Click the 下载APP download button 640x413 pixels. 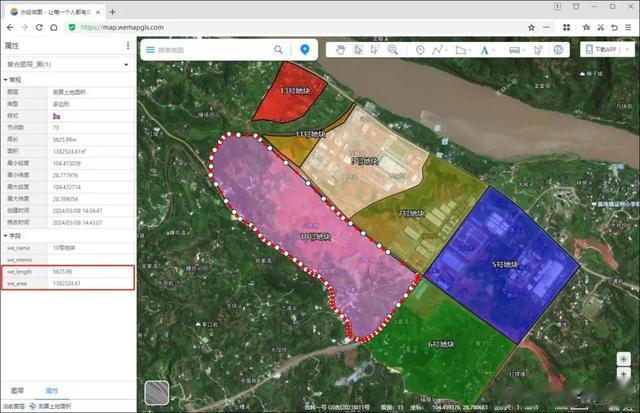(601, 49)
